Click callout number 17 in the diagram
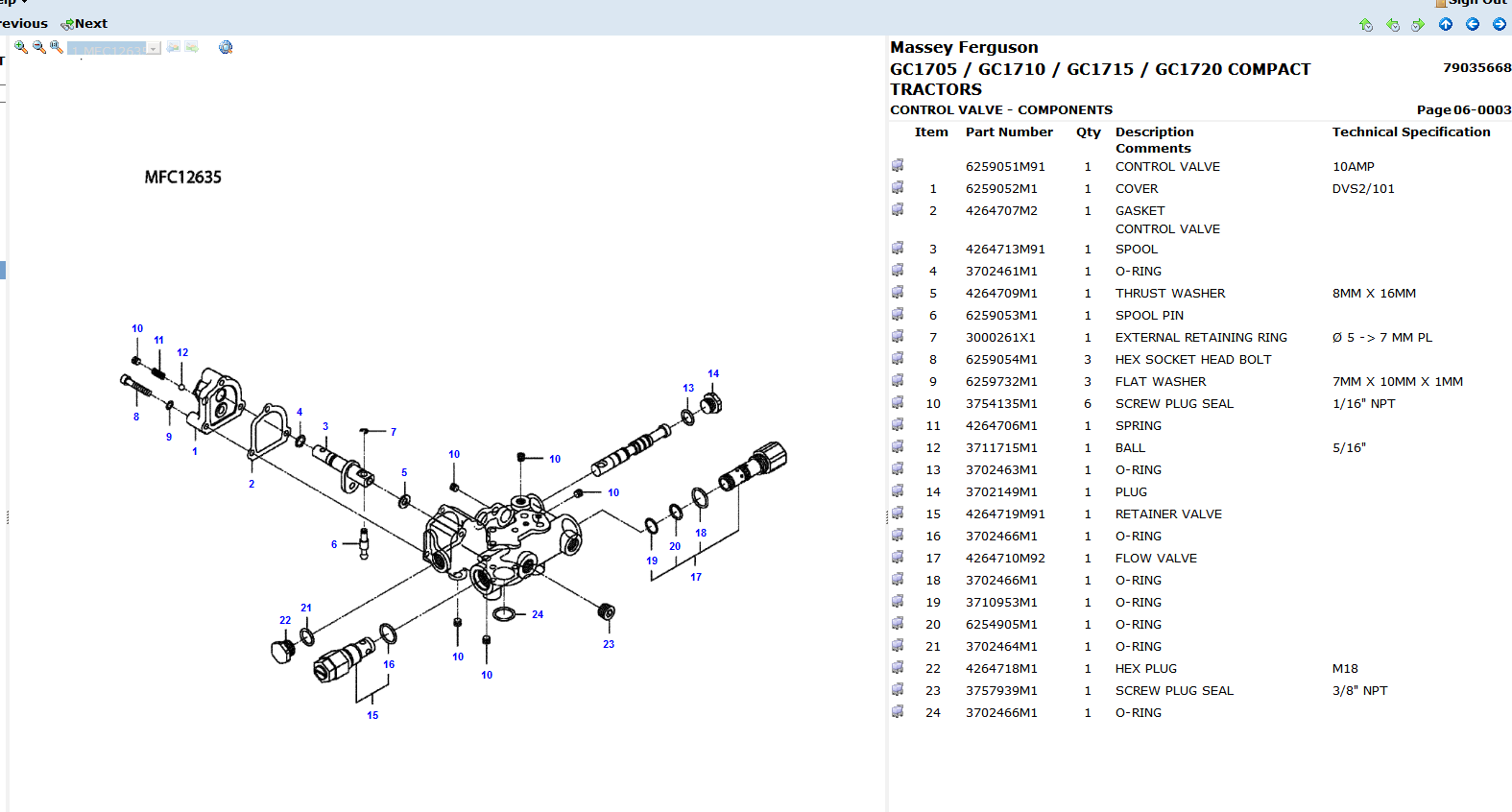This screenshot has width=1512, height=812. (696, 578)
